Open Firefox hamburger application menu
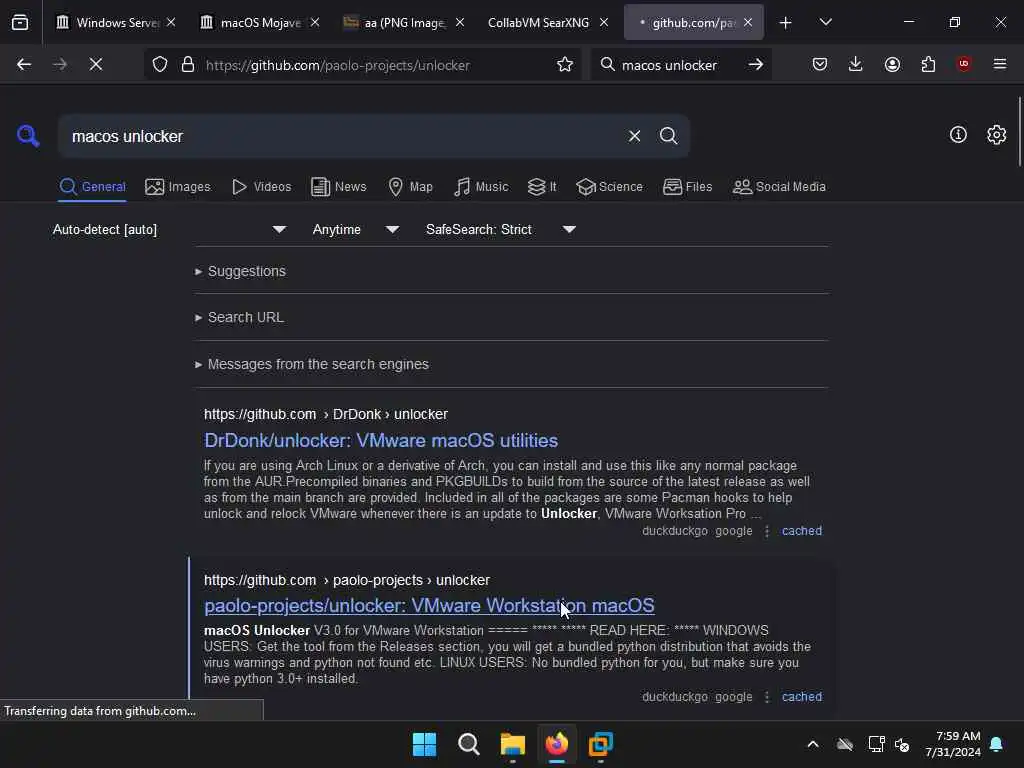 1000,64
